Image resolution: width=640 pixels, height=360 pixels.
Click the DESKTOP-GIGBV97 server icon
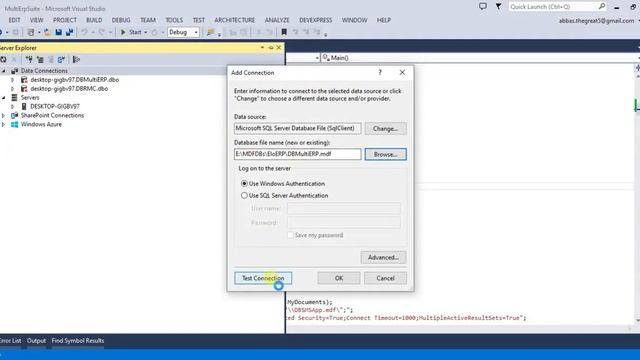pos(24,107)
